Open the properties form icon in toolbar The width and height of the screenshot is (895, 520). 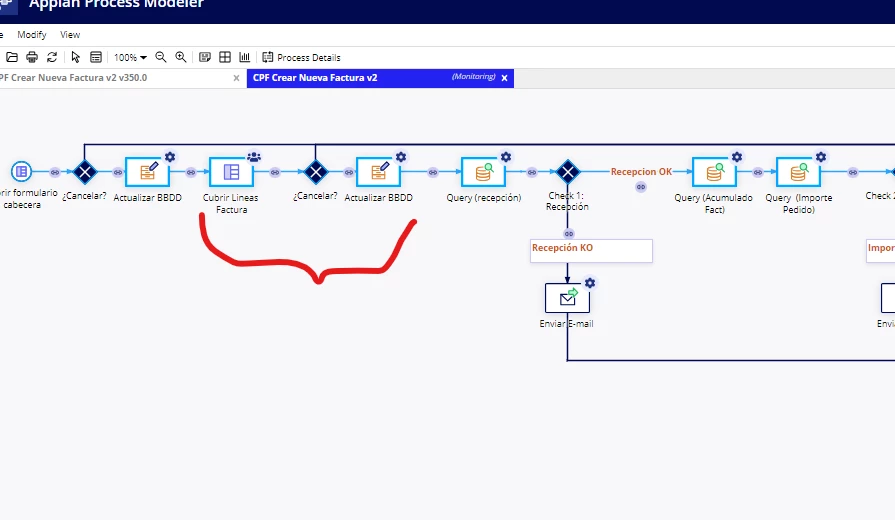[96, 57]
